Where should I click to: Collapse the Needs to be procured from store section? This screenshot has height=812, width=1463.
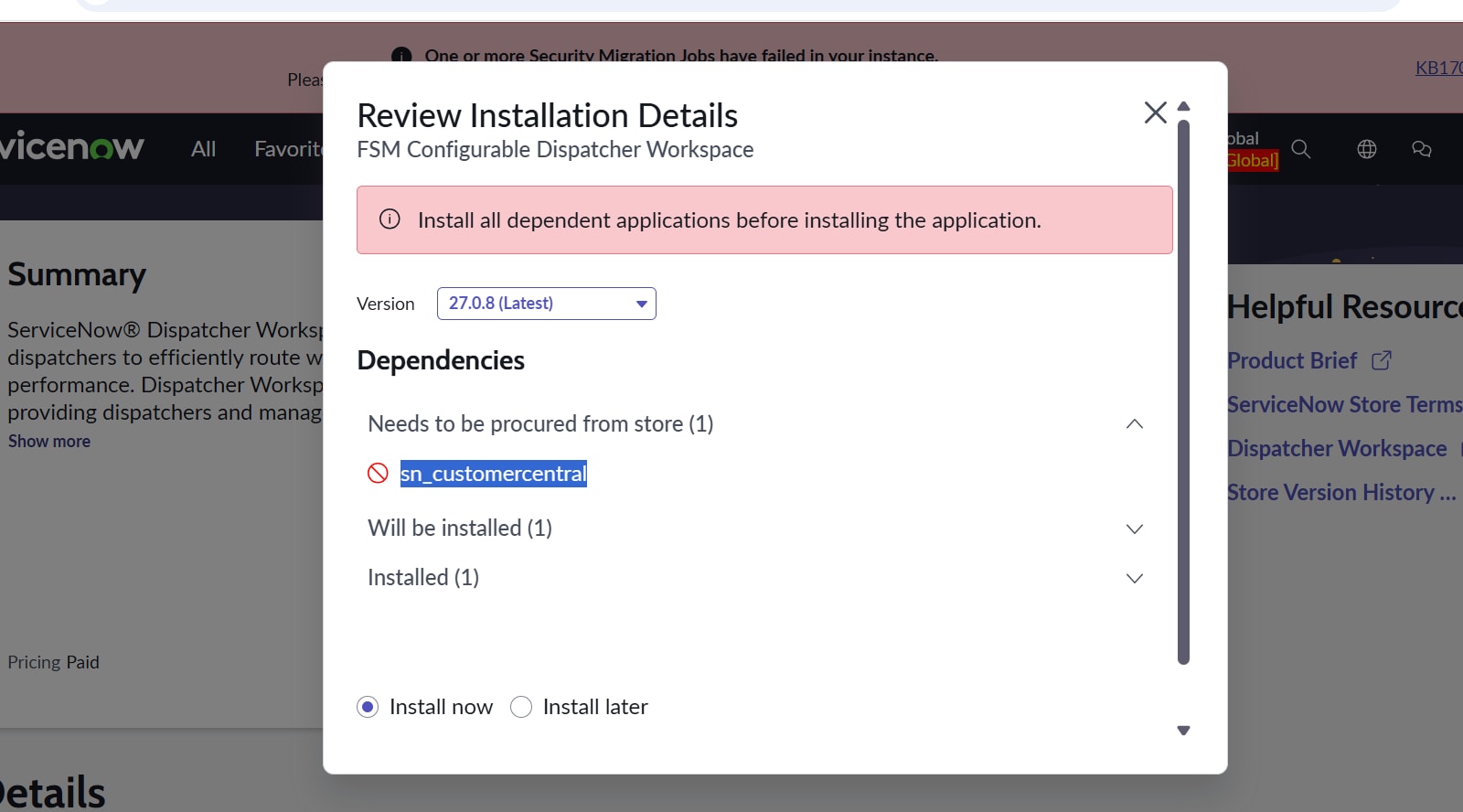[x=1134, y=424]
